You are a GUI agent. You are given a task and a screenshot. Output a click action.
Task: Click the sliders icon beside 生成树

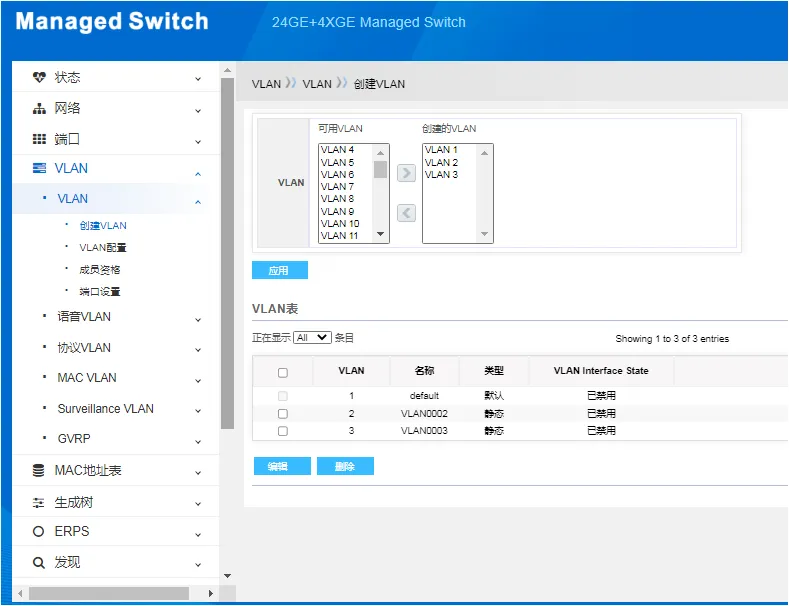pyautogui.click(x=38, y=502)
